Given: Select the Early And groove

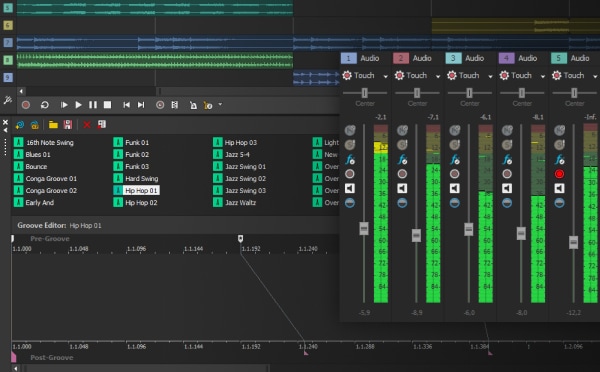Looking at the screenshot, I should [x=39, y=203].
